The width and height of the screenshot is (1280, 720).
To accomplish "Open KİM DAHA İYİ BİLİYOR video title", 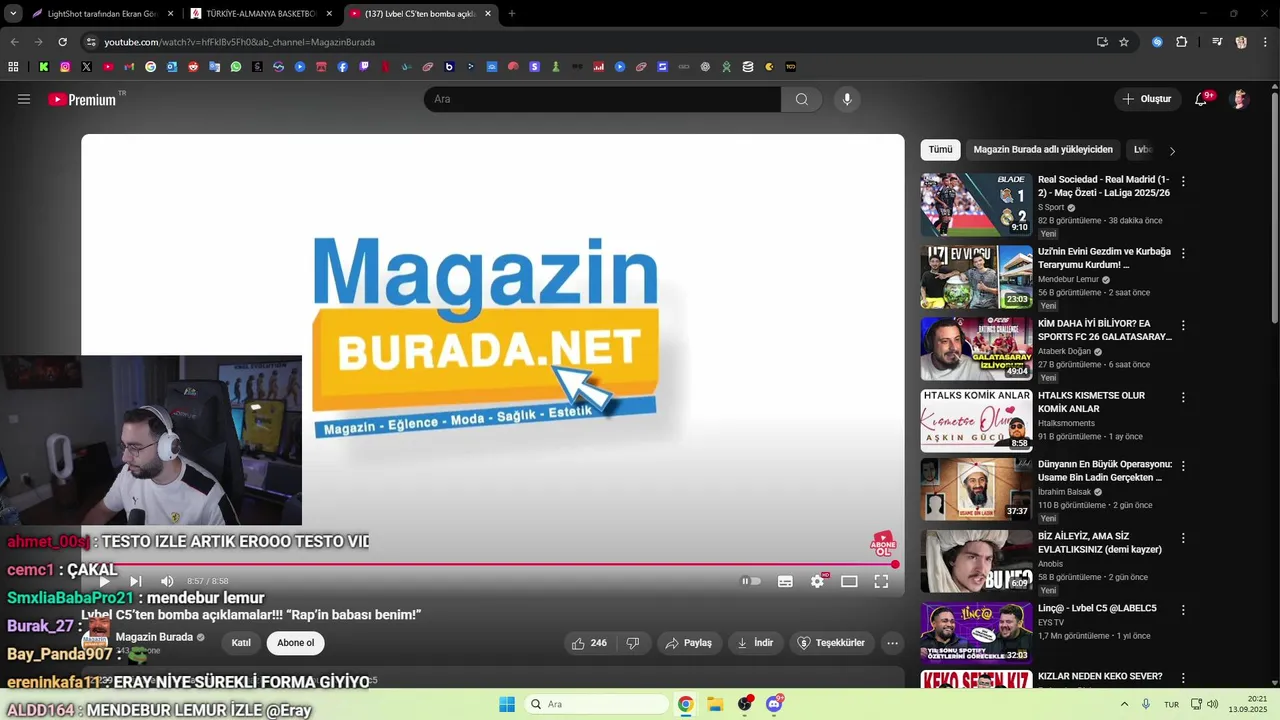I will click(1104, 330).
